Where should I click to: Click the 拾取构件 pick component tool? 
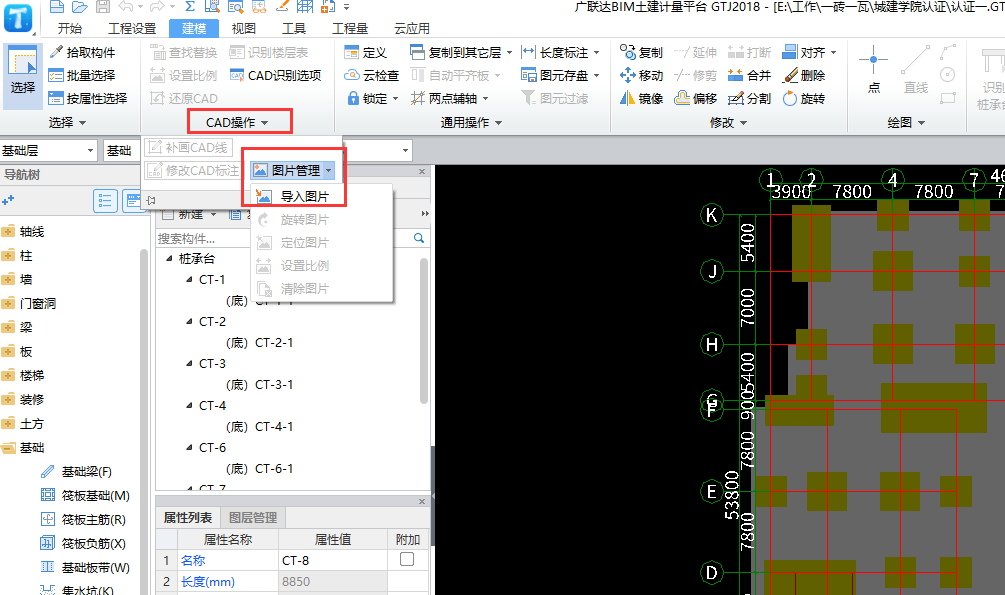83,53
